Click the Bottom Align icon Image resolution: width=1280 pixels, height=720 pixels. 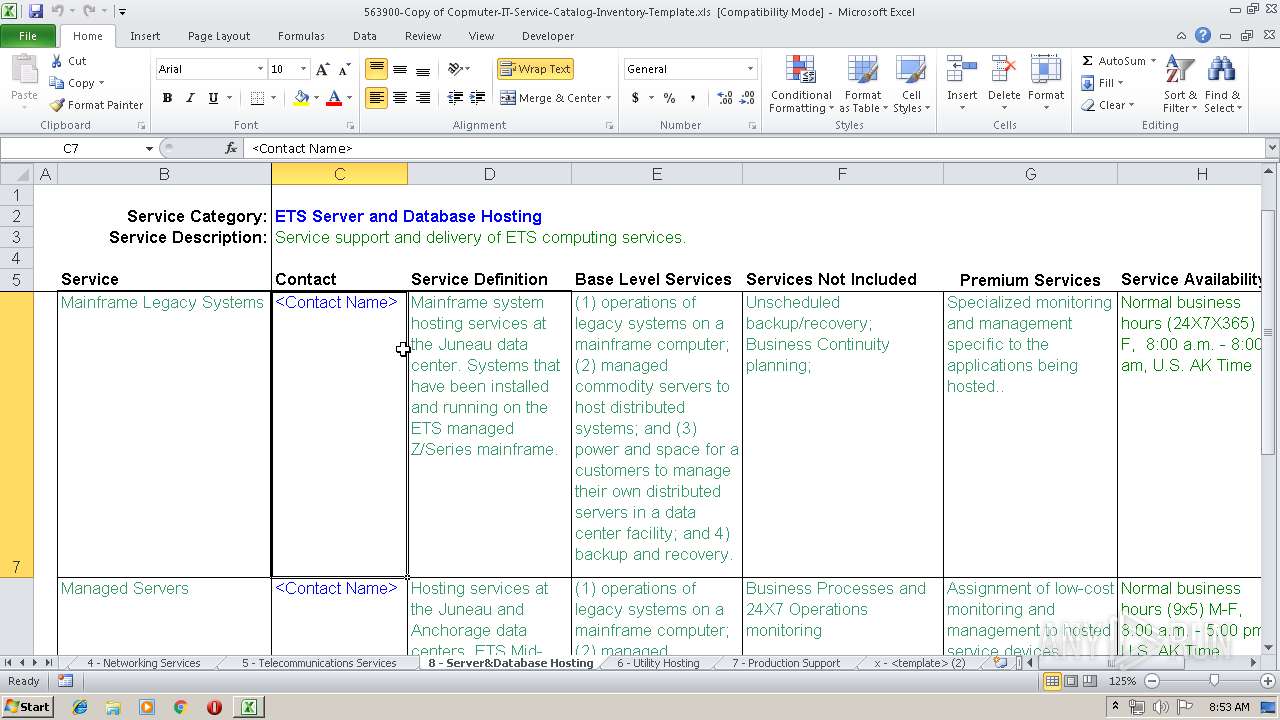423,69
